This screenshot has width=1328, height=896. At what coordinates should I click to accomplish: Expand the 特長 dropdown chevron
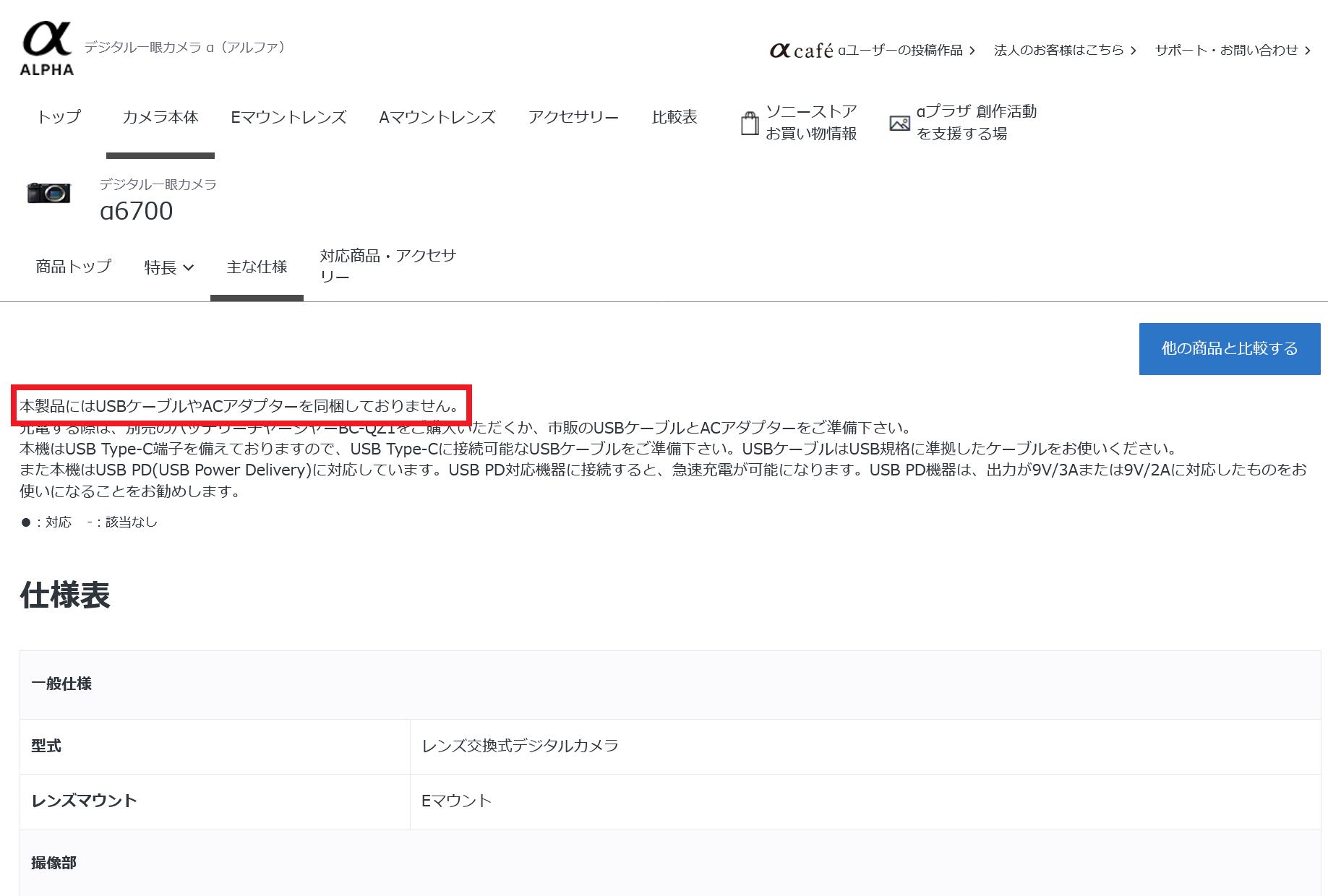click(189, 267)
